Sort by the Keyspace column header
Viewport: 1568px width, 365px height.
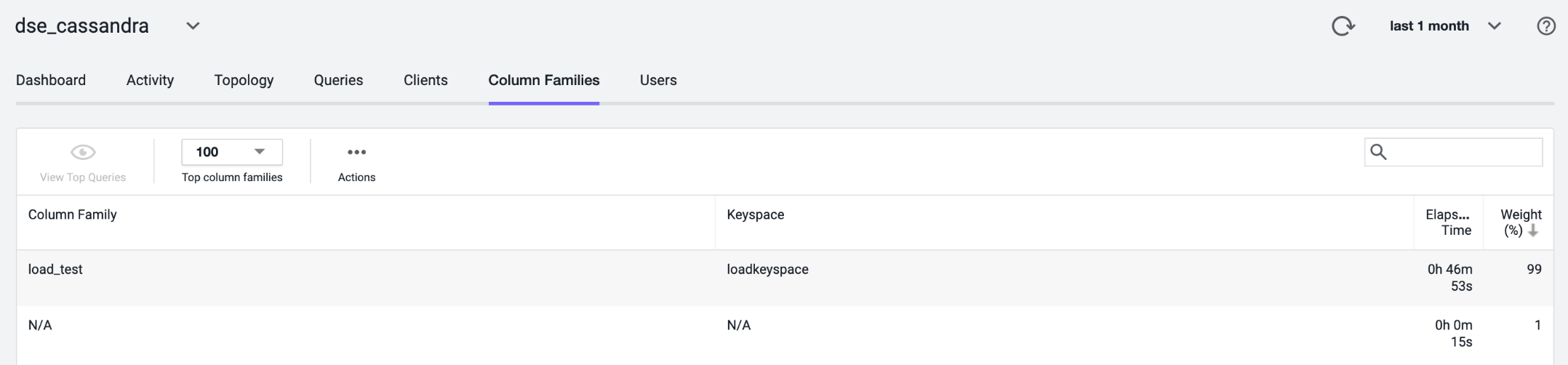tap(756, 214)
